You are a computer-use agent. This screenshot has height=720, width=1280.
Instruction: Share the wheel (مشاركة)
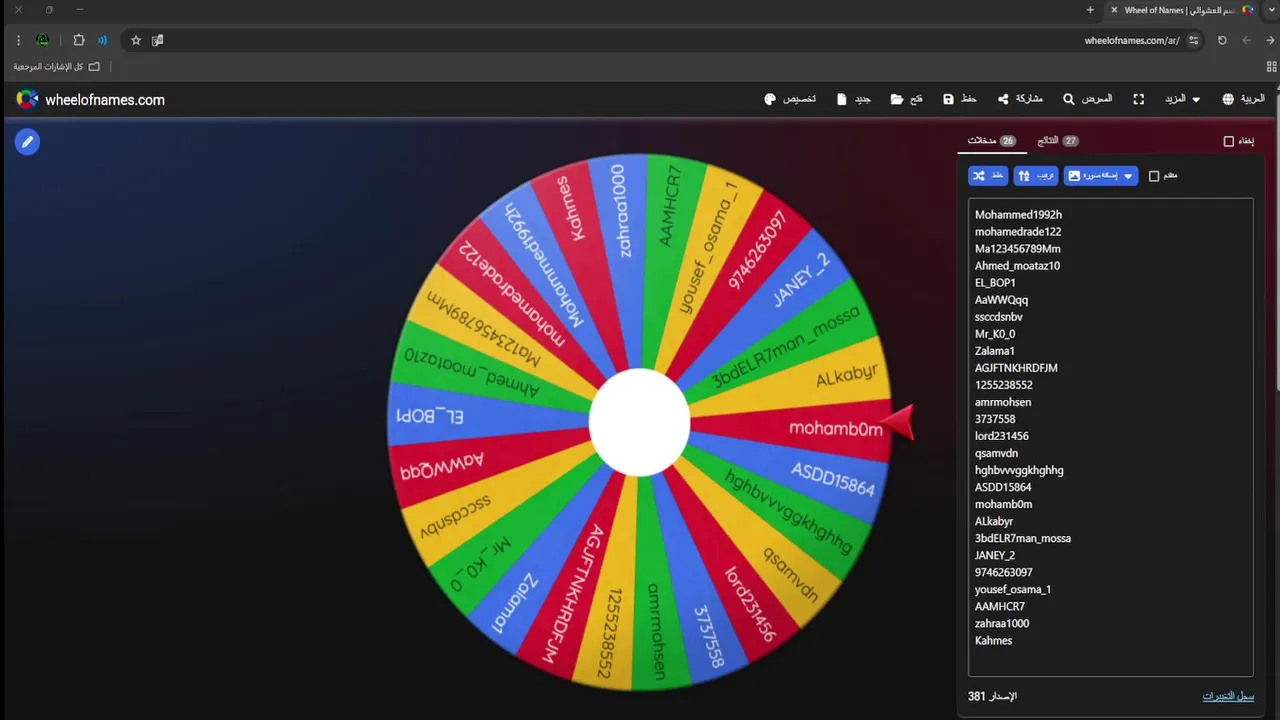click(x=1020, y=99)
